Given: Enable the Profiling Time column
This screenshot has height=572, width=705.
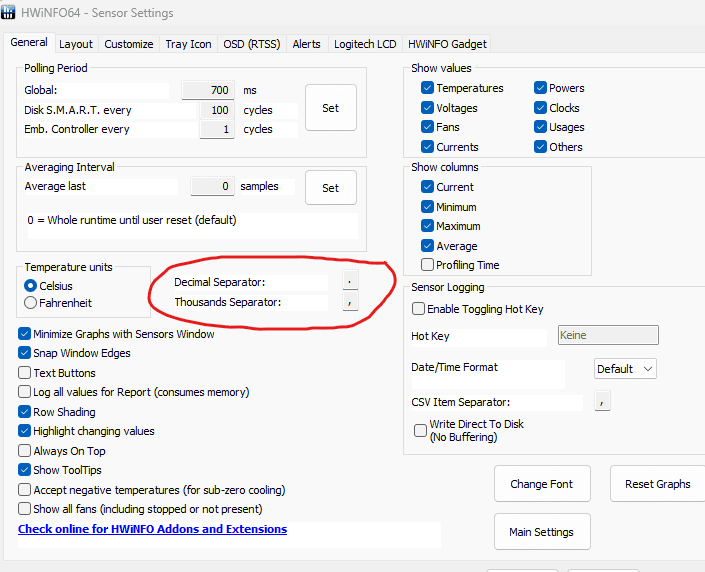Looking at the screenshot, I should (427, 265).
